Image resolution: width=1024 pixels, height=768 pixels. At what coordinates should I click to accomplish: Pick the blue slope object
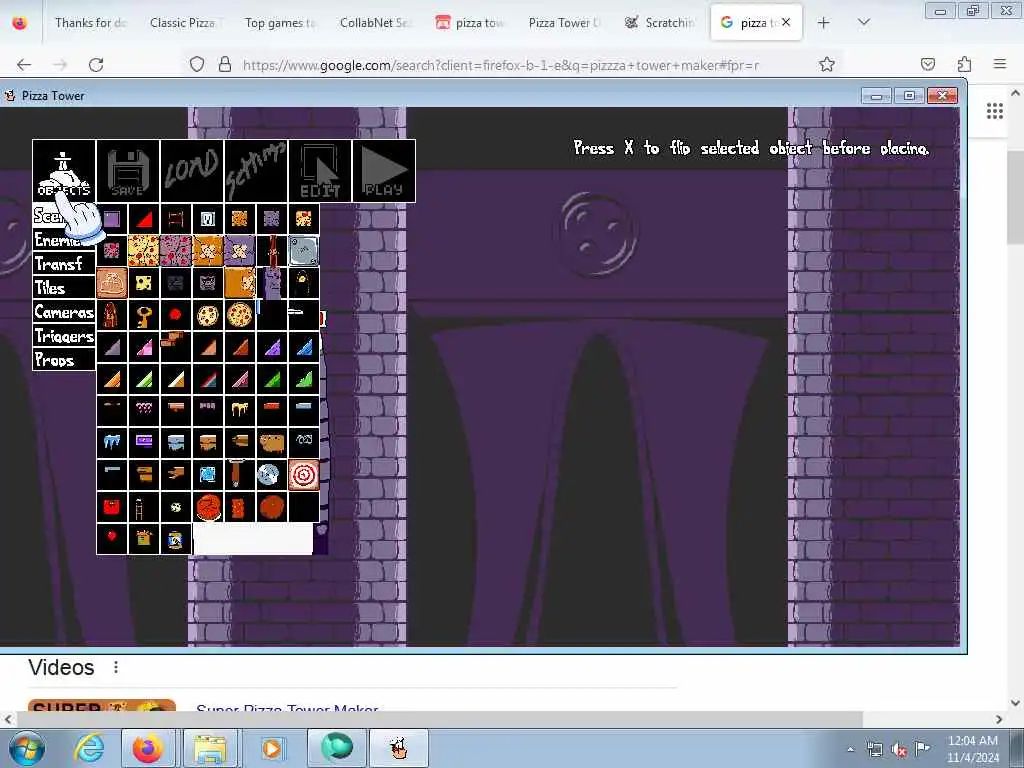click(x=304, y=347)
